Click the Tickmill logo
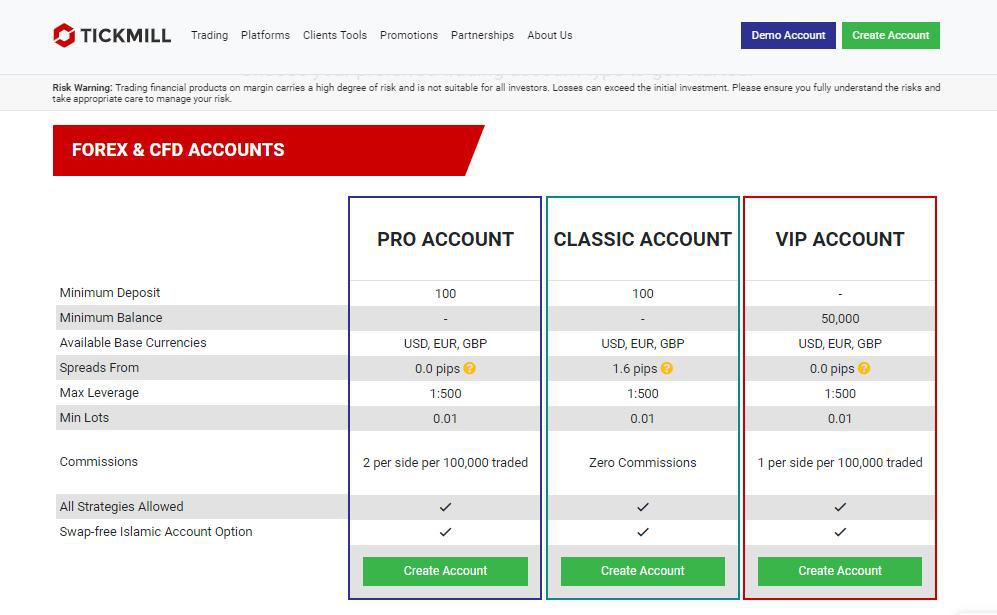Screen dimensions: 997x615 pyautogui.click(x=112, y=35)
